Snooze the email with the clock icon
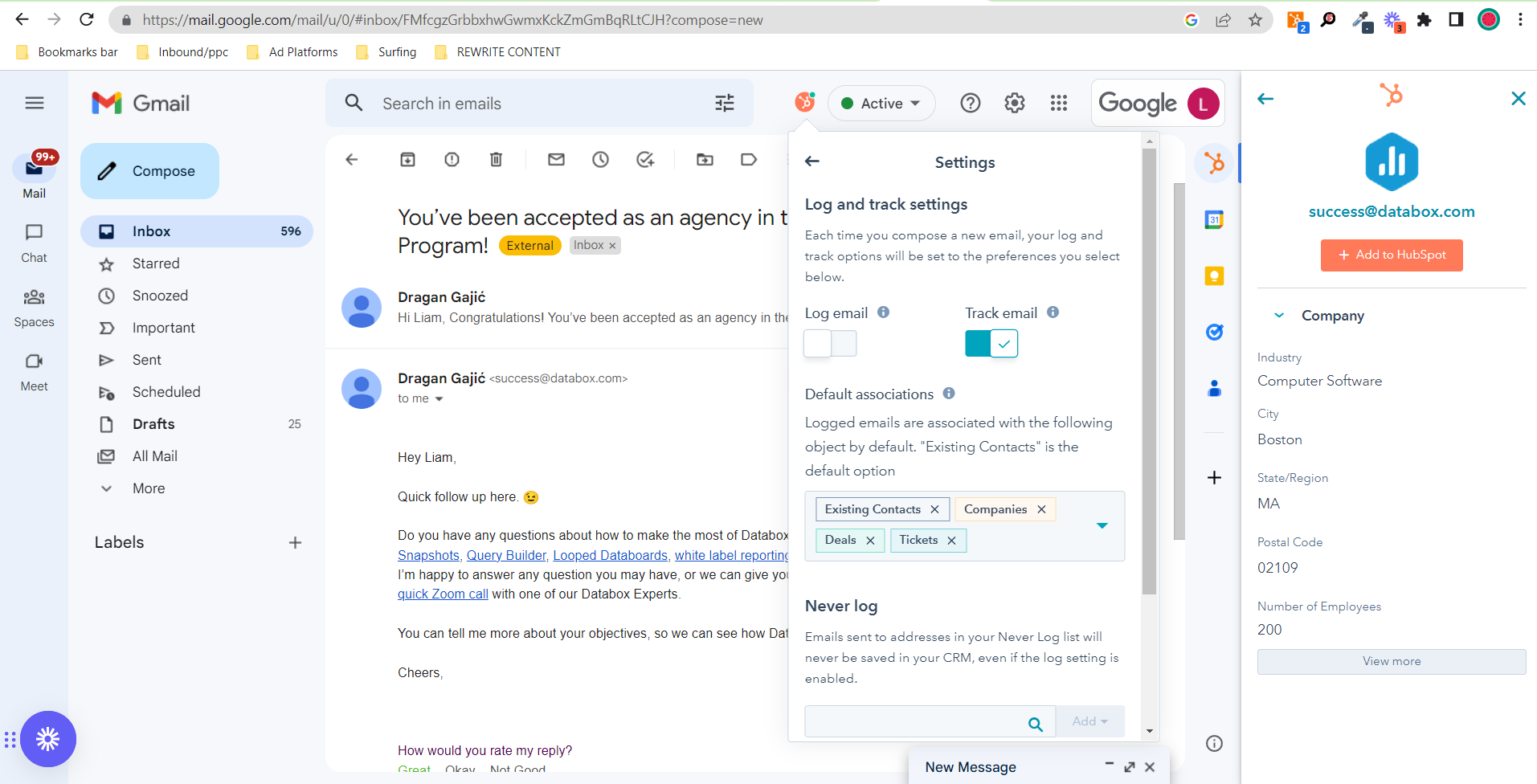1537x784 pixels. point(601,159)
